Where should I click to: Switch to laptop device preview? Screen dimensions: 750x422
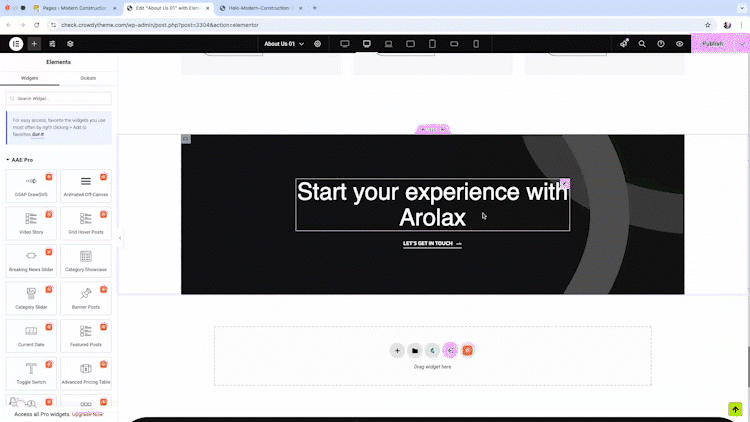point(388,44)
